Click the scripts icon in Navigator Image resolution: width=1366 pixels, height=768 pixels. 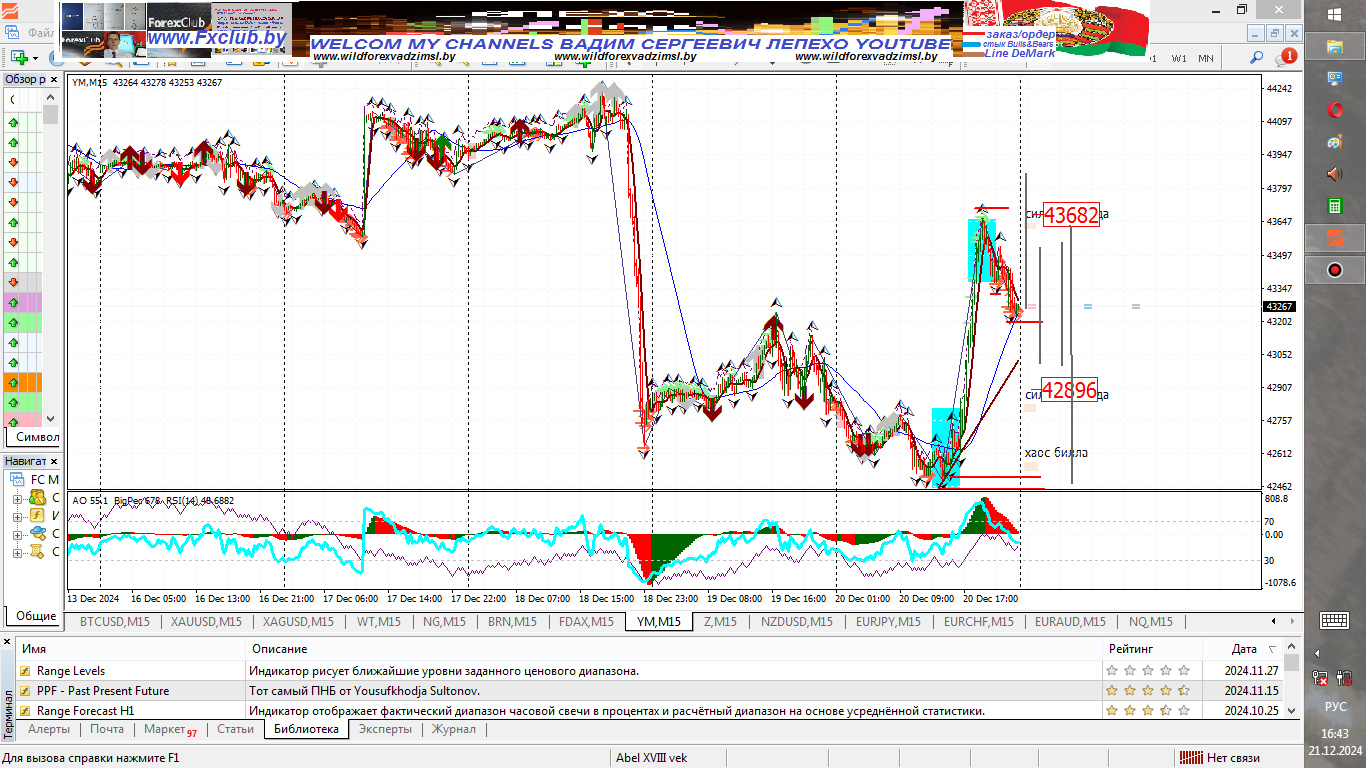[37, 552]
